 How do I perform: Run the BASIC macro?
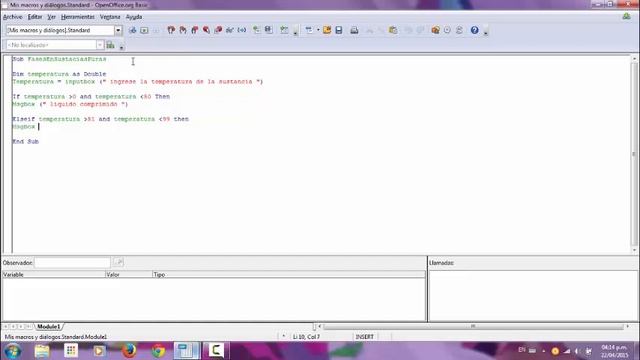[x=144, y=30]
